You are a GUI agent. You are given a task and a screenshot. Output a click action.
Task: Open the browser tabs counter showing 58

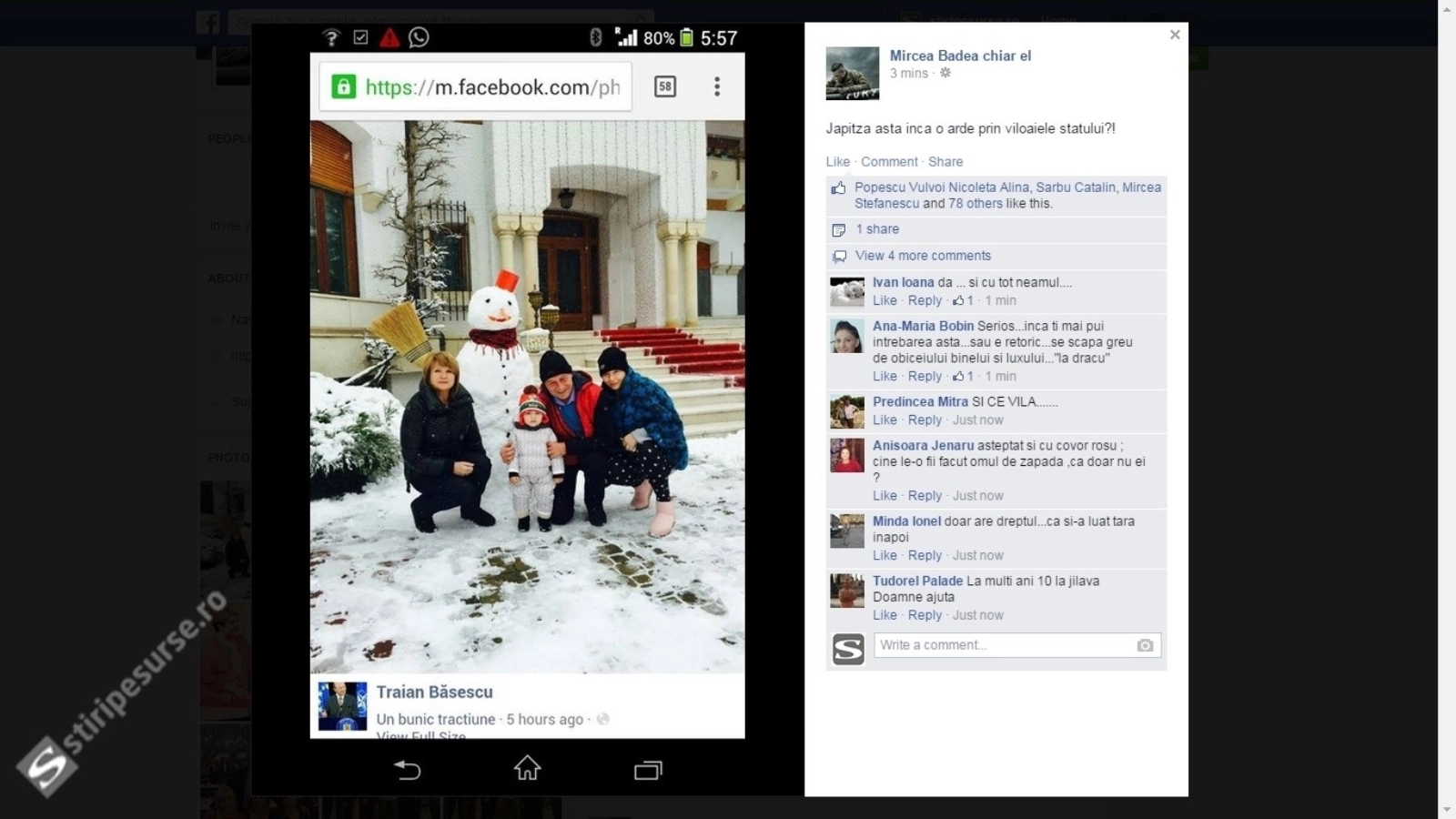[665, 86]
